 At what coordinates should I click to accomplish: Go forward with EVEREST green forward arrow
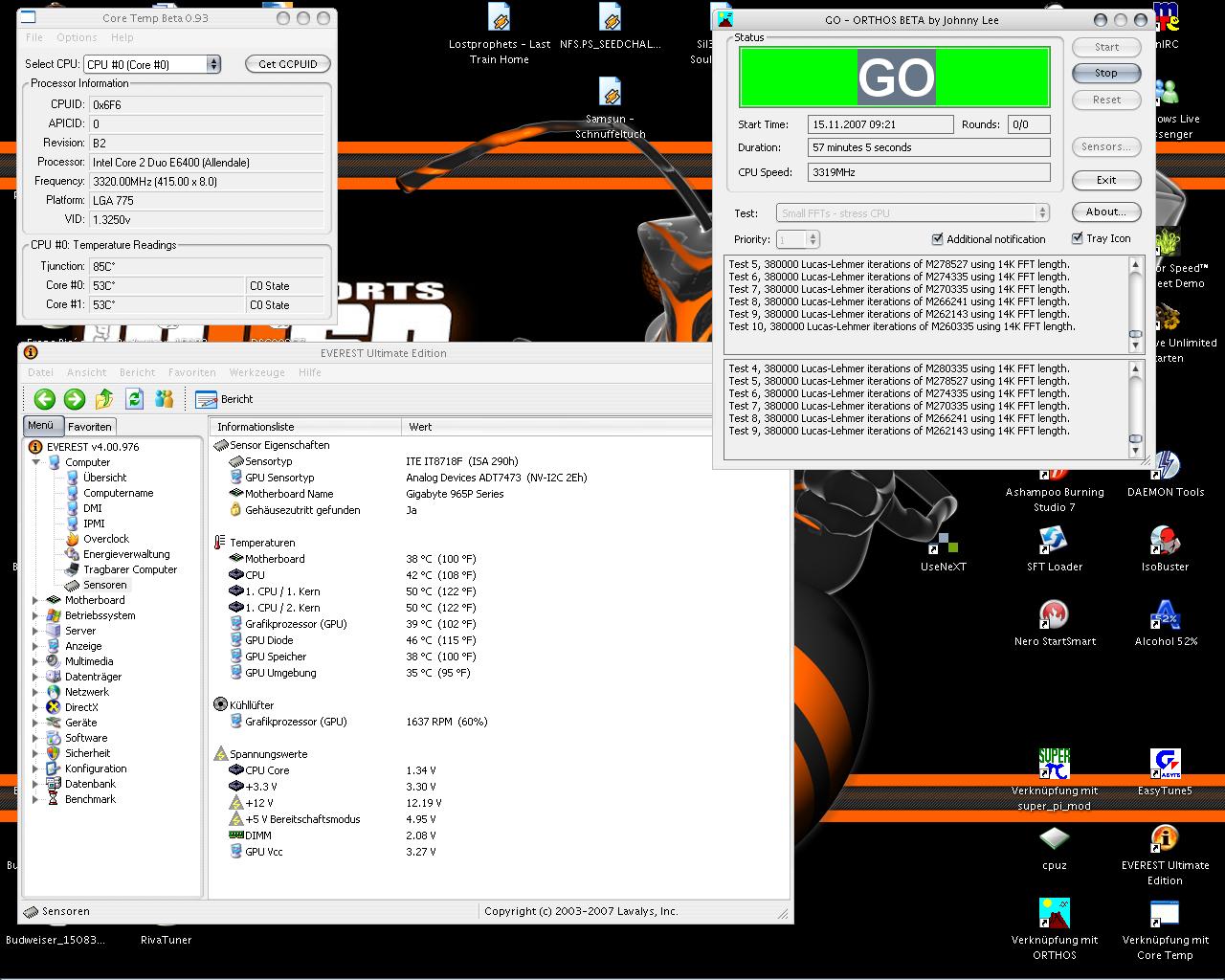click(75, 399)
